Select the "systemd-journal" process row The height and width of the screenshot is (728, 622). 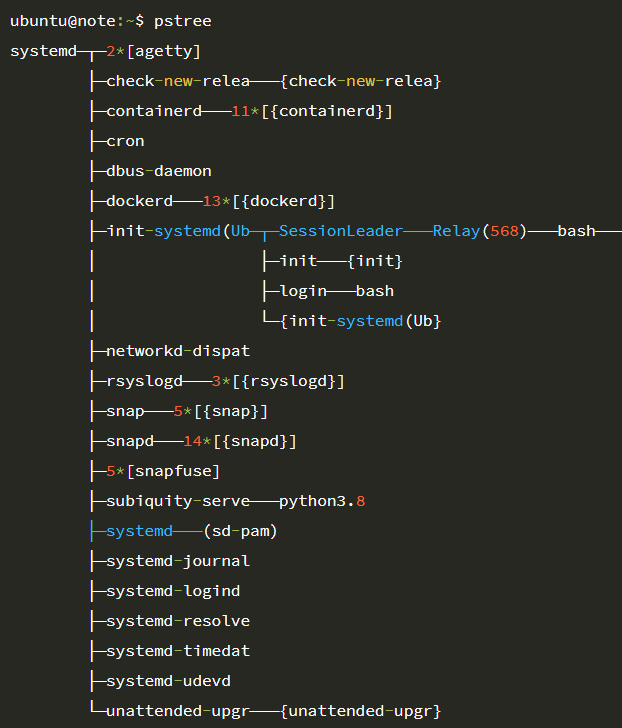pyautogui.click(x=178, y=561)
